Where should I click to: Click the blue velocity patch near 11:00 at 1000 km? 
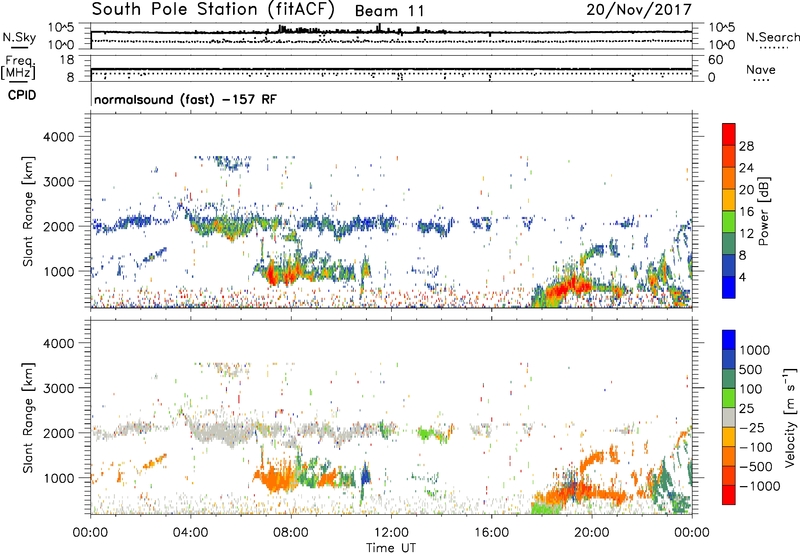pos(365,474)
